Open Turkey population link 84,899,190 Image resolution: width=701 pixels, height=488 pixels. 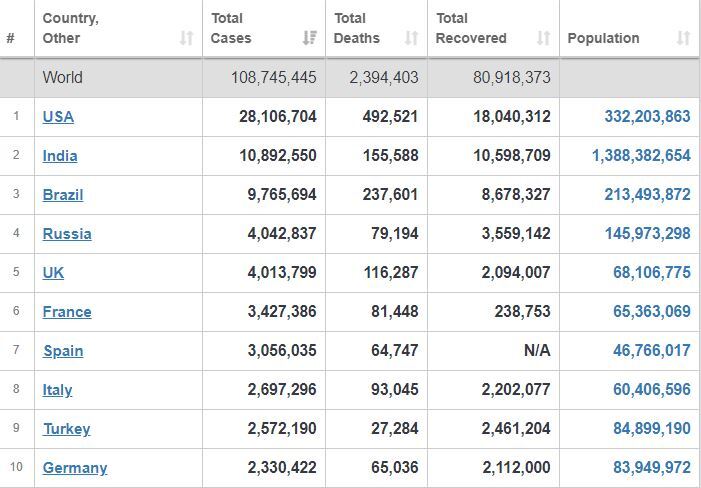click(652, 428)
